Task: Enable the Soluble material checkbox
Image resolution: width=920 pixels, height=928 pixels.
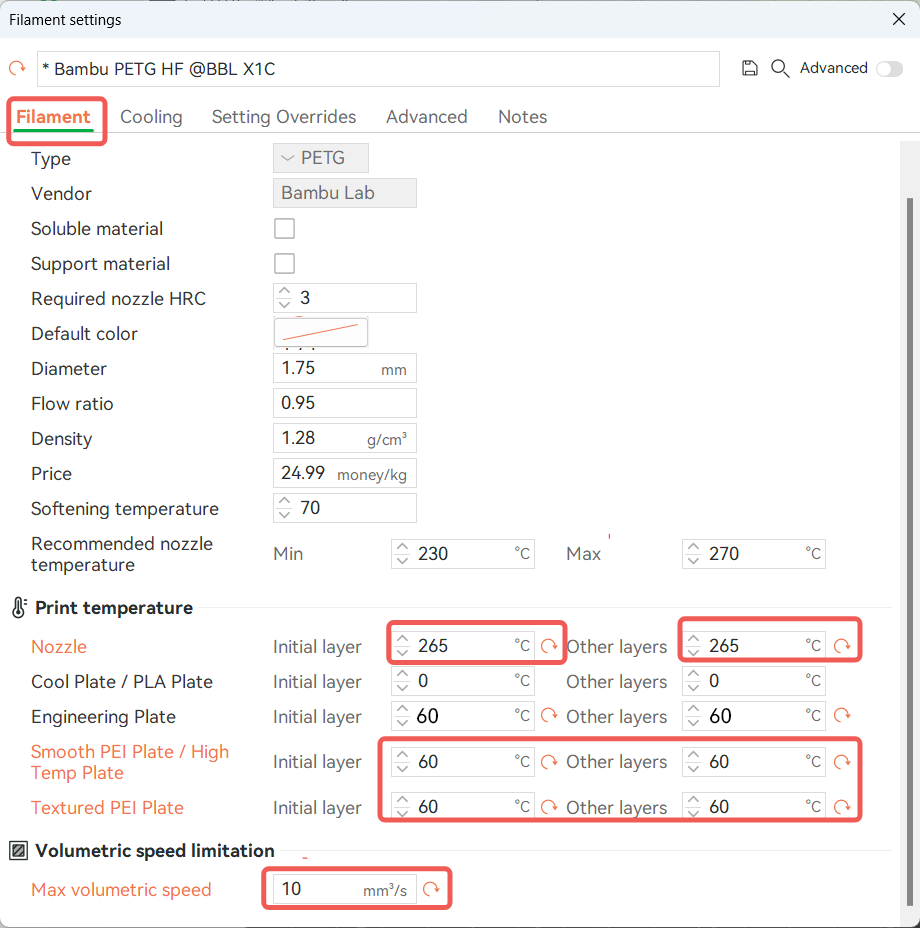Action: (x=284, y=228)
